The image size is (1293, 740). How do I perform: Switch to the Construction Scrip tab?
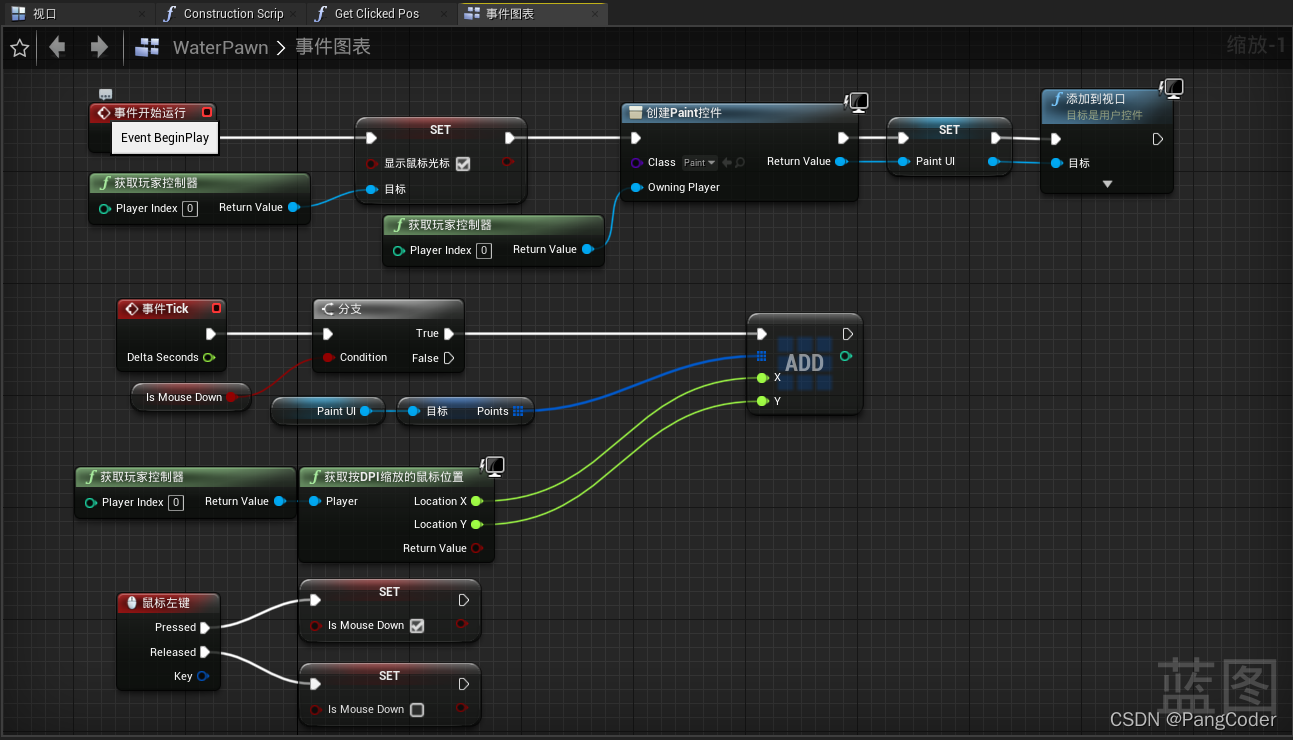click(x=229, y=14)
